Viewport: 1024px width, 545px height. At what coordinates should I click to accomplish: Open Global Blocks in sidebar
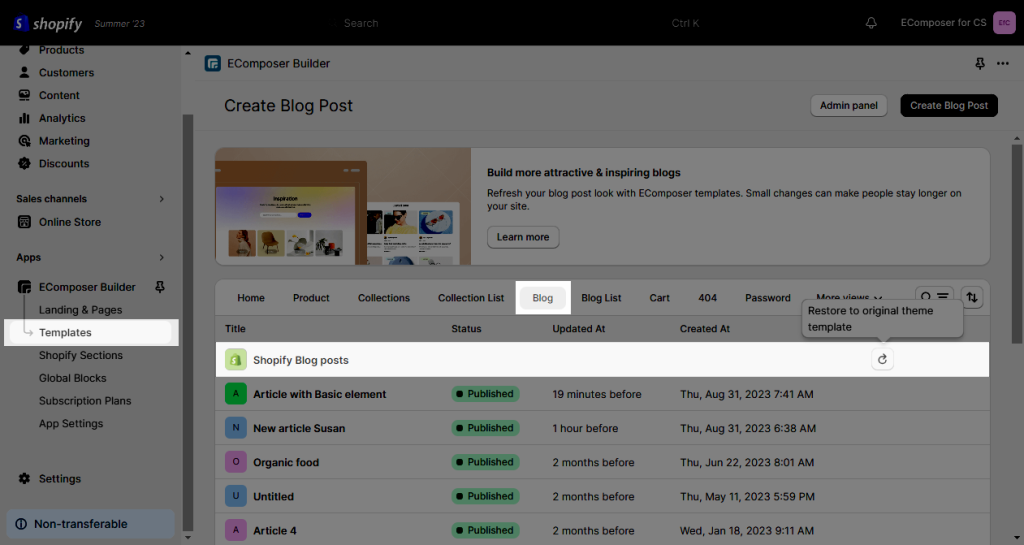tap(72, 378)
